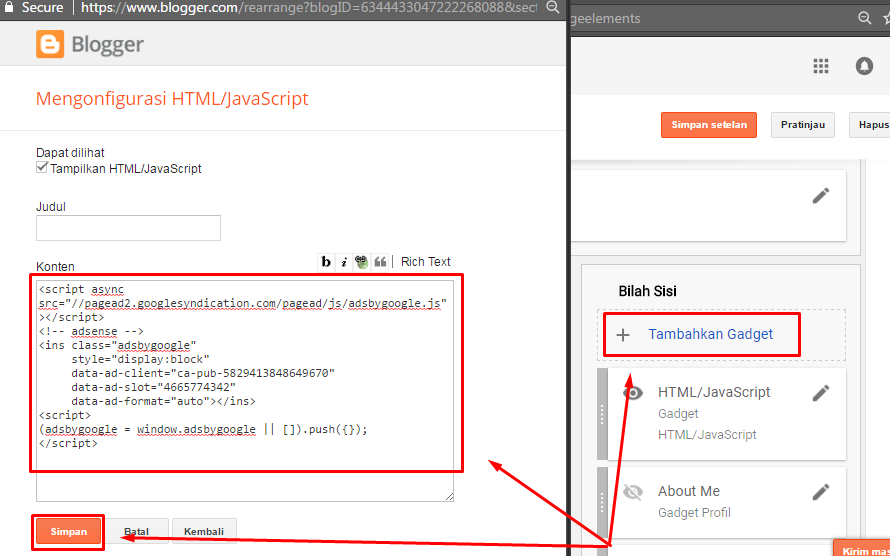Edit the top gadget with pencil icon
The width and height of the screenshot is (890, 556).
[821, 196]
